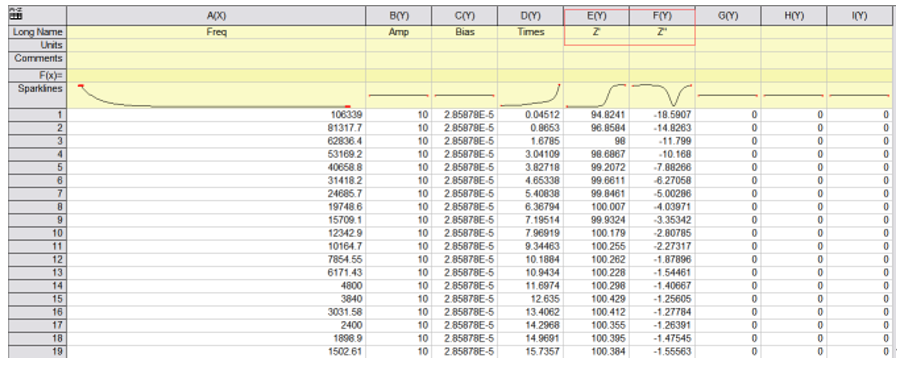Click Times cell 3.04109

[x=530, y=154]
